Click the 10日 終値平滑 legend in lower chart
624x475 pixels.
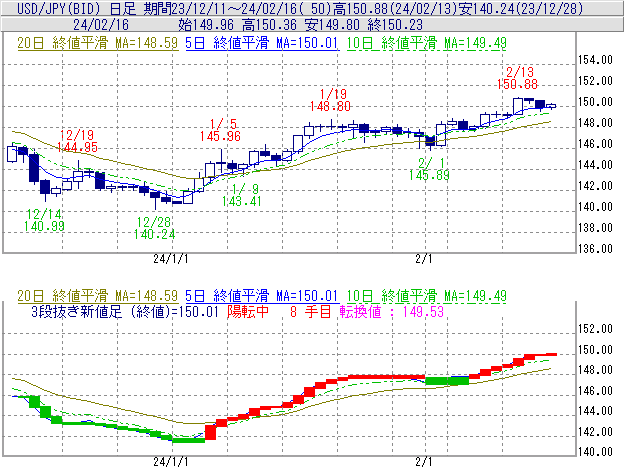(427, 296)
